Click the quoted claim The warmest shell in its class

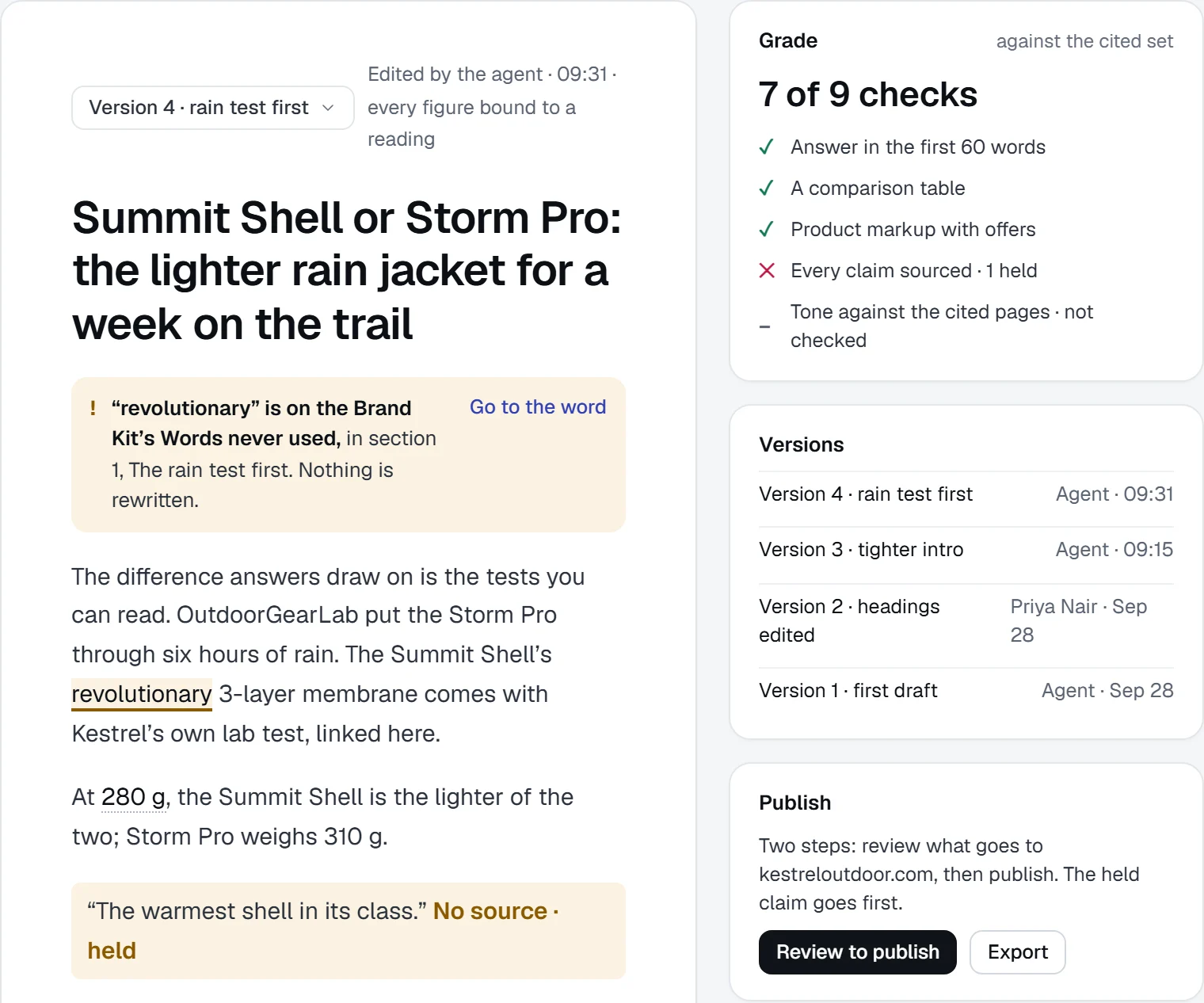point(257,911)
